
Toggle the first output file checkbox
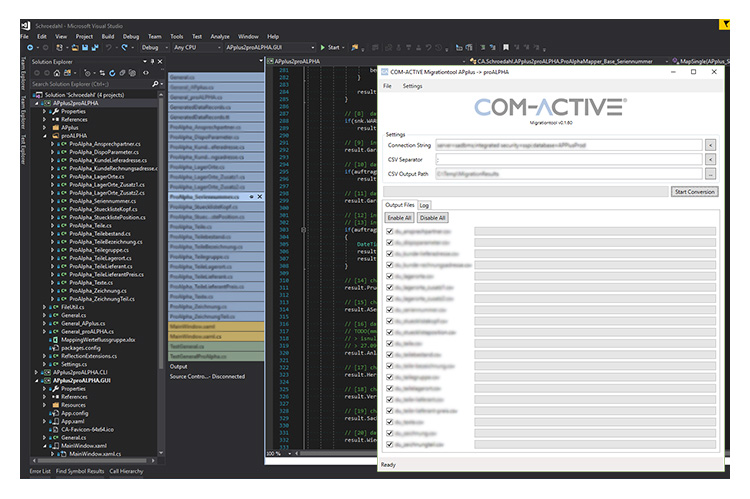389,231
